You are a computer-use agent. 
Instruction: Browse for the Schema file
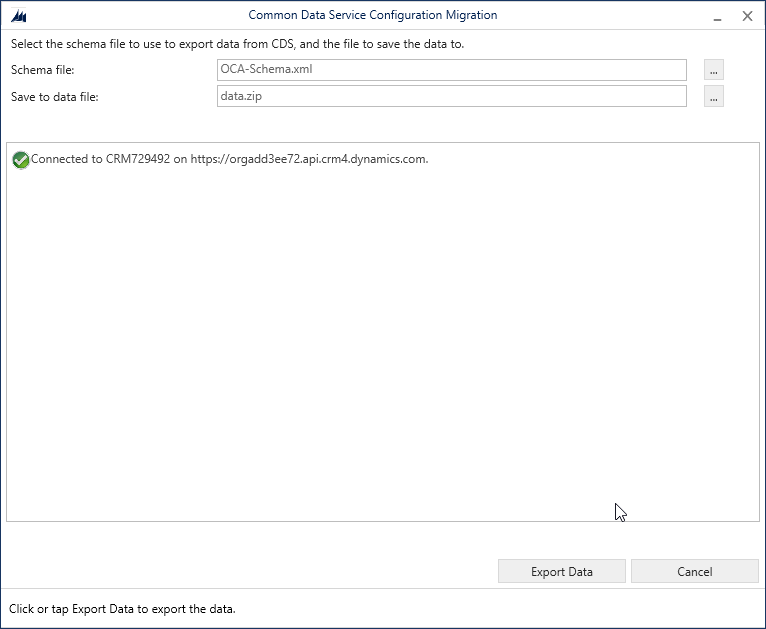(x=713, y=70)
